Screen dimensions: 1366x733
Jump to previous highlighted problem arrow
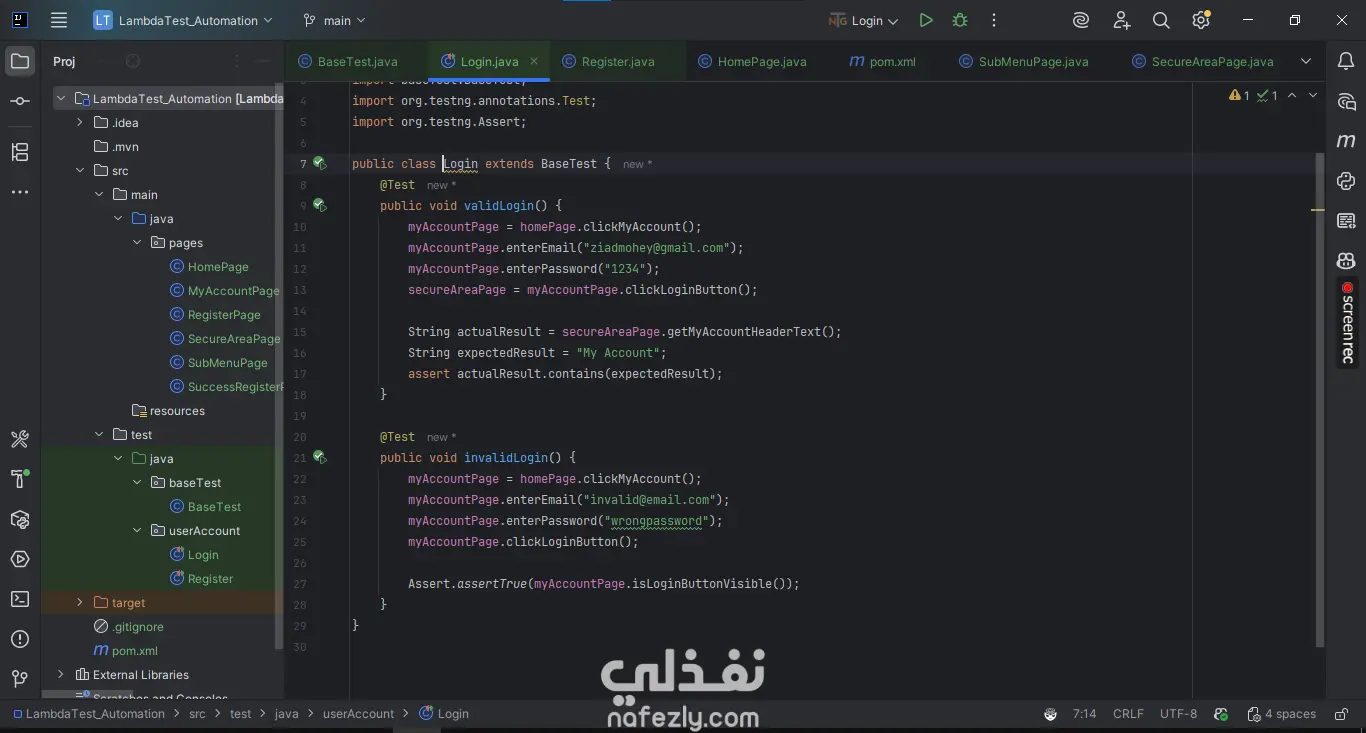1292,96
